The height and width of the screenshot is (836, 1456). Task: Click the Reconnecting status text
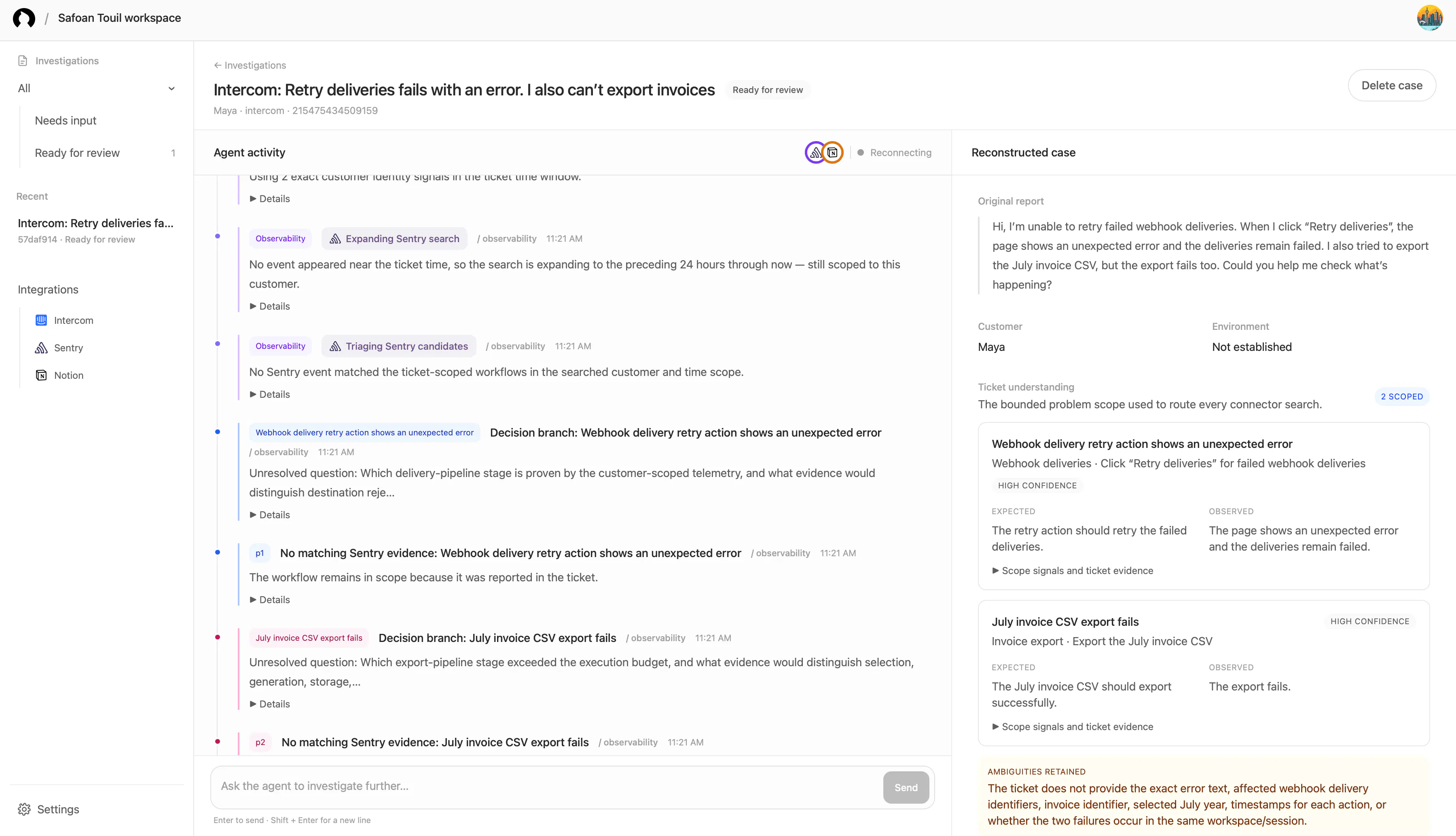point(901,153)
